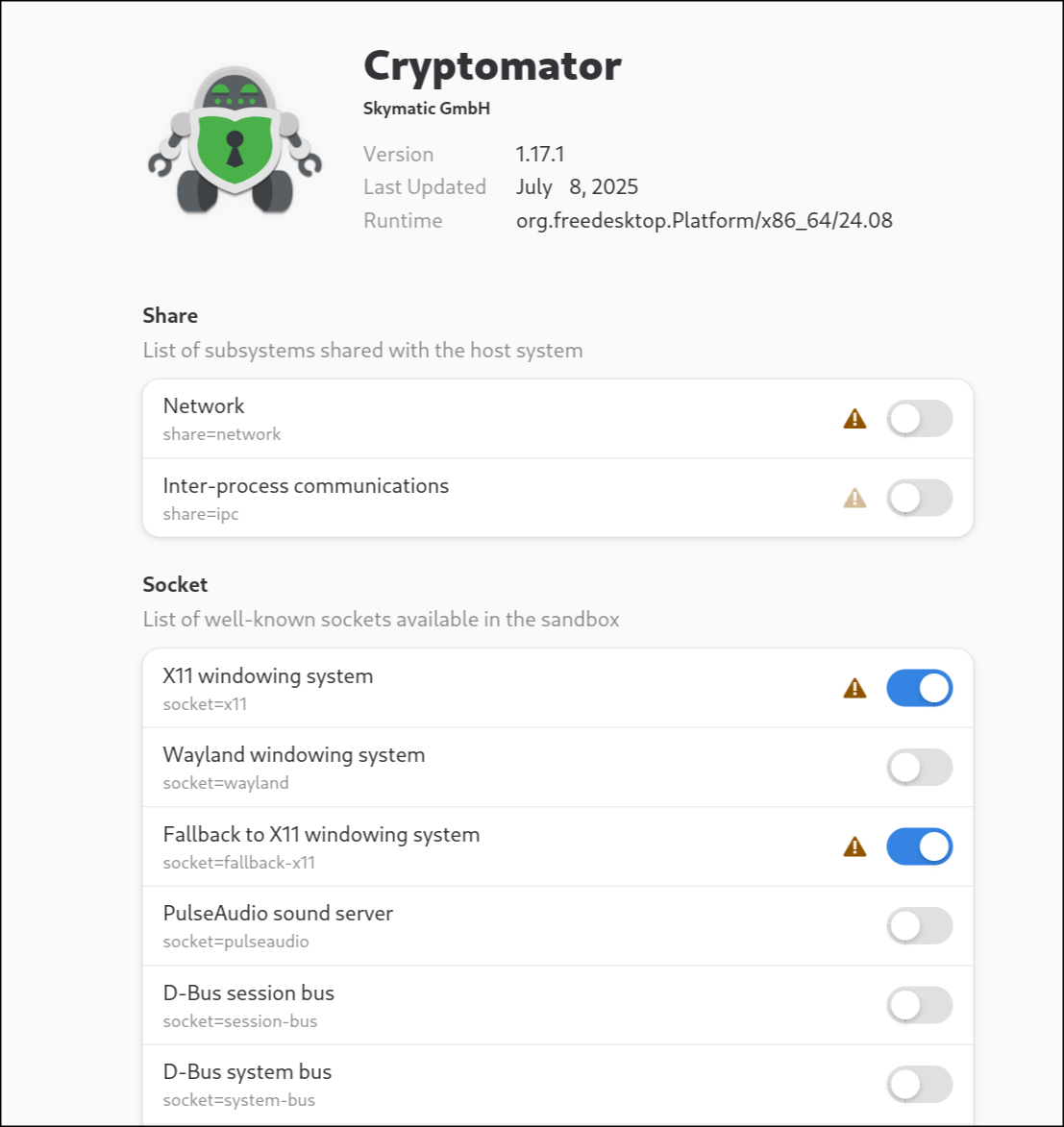Viewport: 1064px width, 1127px height.
Task: Disable the X11 windowing system toggle
Action: tap(920, 689)
